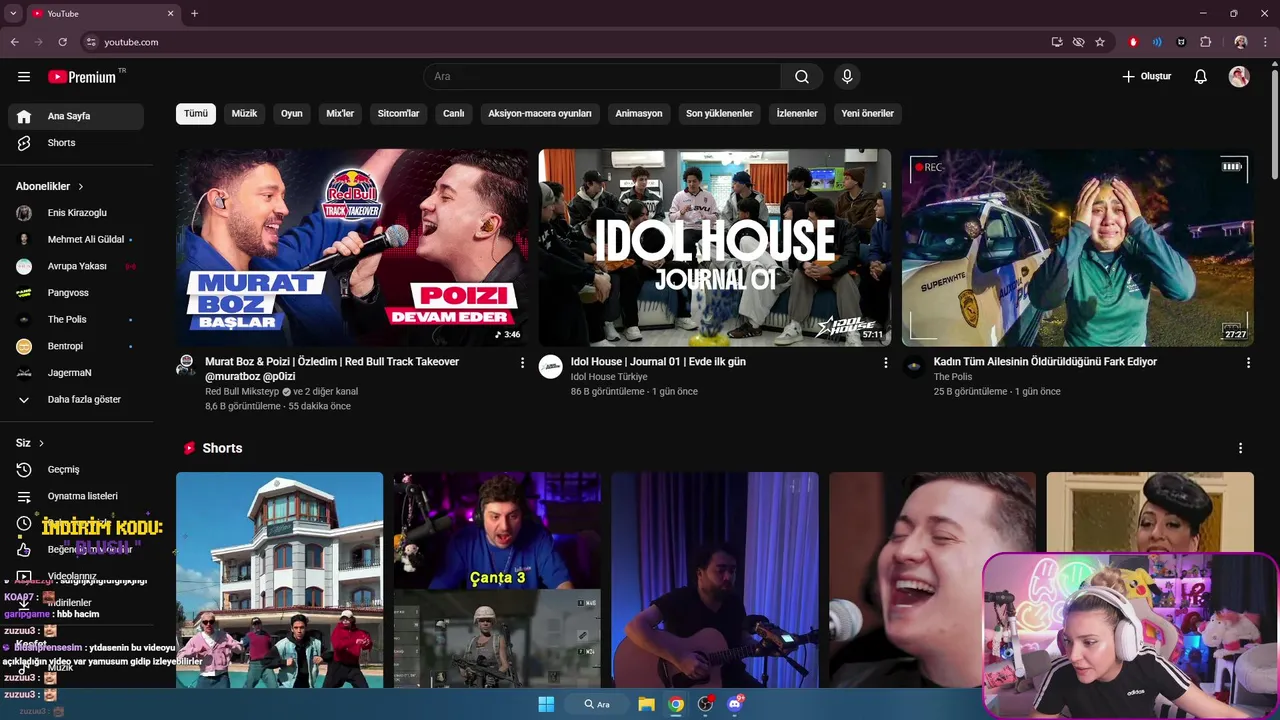Open options menu for The Polis video
The height and width of the screenshot is (720, 1280).
1248,363
